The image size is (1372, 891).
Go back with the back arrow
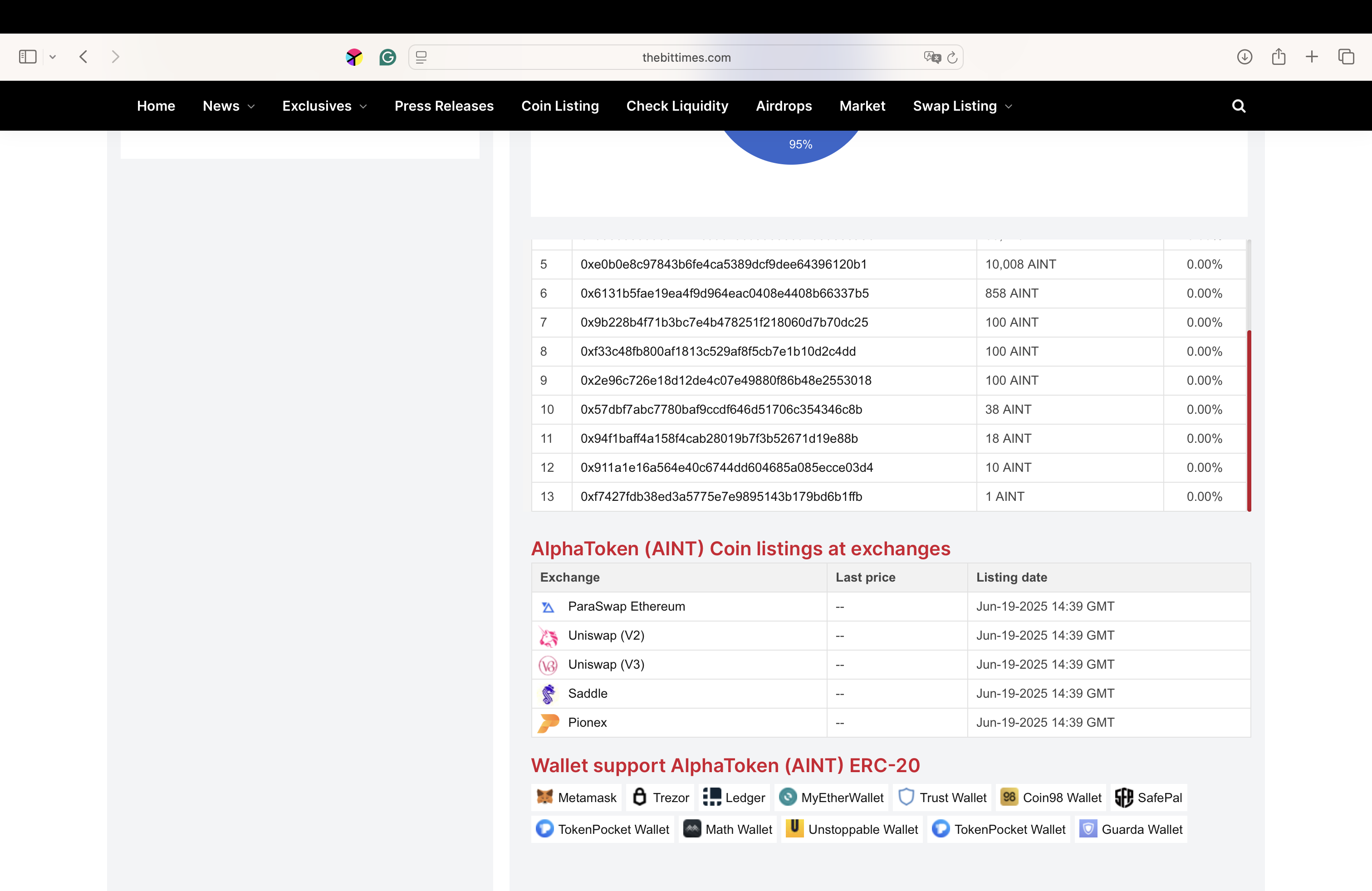pos(83,56)
